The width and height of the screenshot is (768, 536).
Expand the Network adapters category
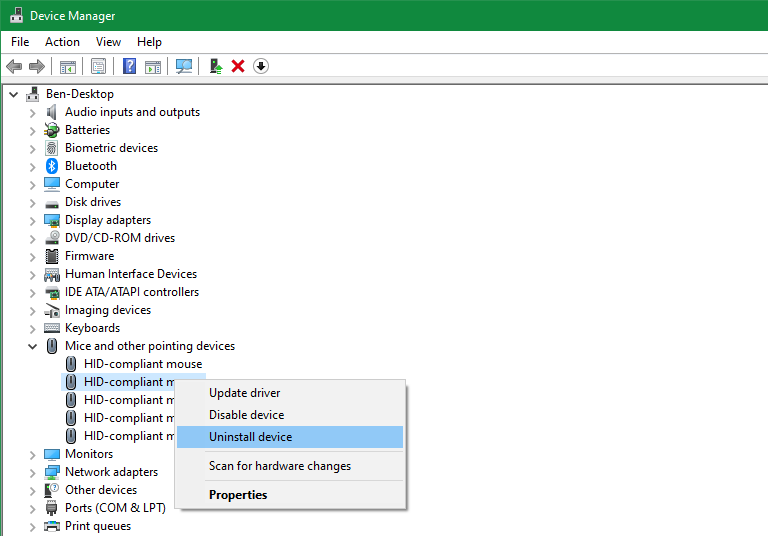point(32,472)
